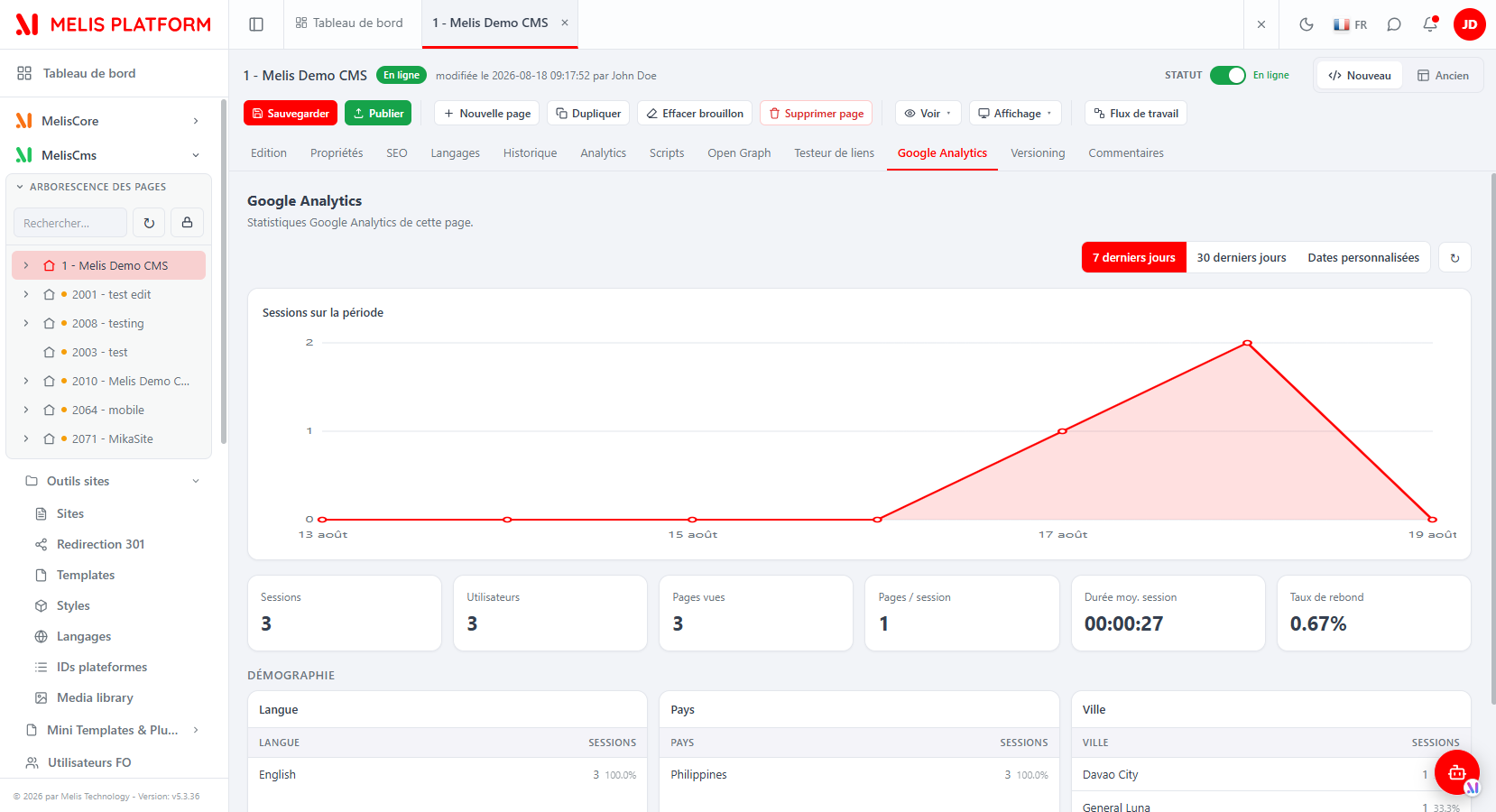Open Flux de travail
The height and width of the screenshot is (812, 1496).
click(x=1136, y=114)
